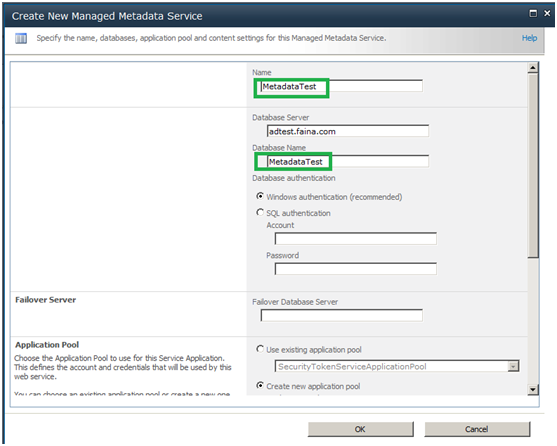Image resolution: width=557 pixels, height=446 pixels.
Task: Select Windows authentication (recommended)
Action: [260, 196]
